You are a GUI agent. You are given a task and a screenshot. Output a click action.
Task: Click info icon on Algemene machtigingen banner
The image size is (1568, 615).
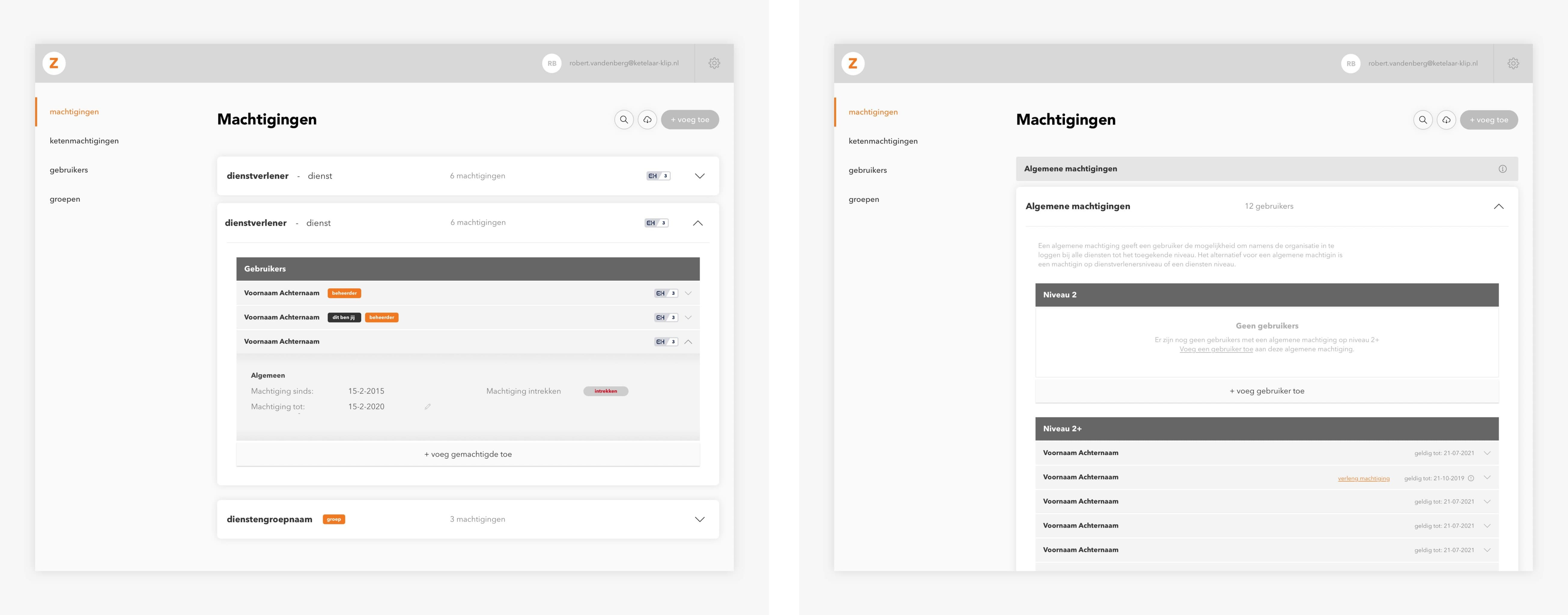[x=1502, y=169]
